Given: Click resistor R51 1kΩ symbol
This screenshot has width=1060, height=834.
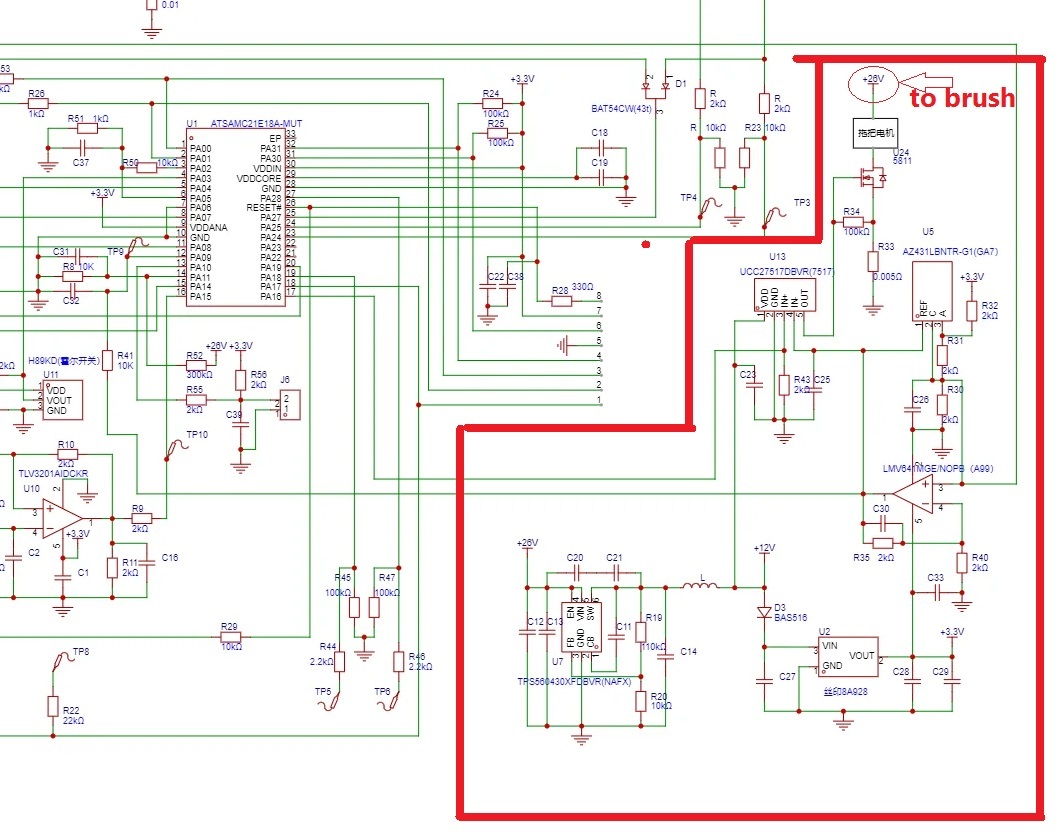Looking at the screenshot, I should [87, 128].
